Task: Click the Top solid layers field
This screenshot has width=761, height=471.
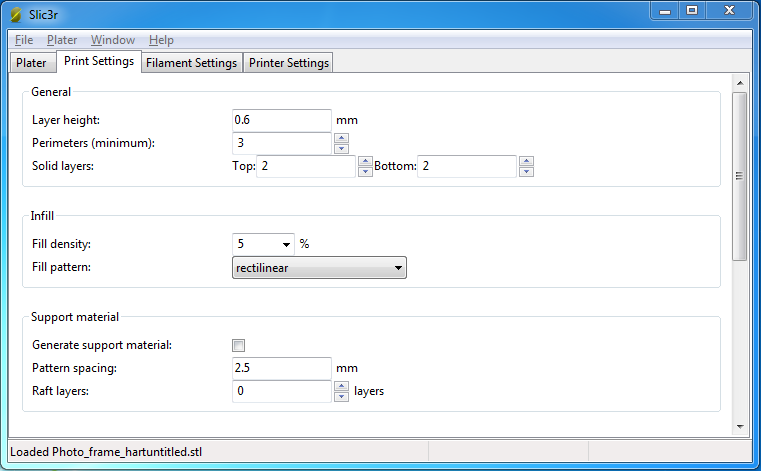Action: pos(306,166)
